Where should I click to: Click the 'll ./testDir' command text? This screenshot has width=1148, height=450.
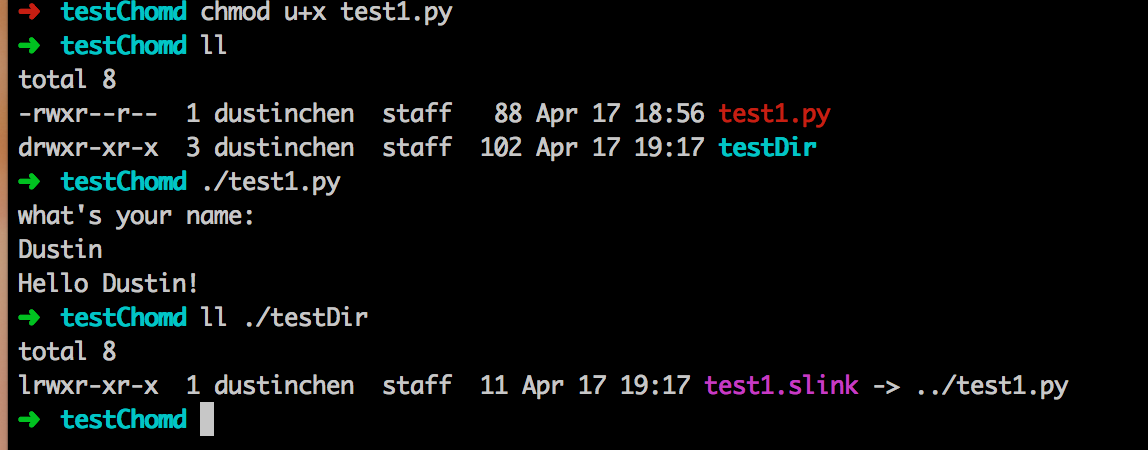pos(284,318)
